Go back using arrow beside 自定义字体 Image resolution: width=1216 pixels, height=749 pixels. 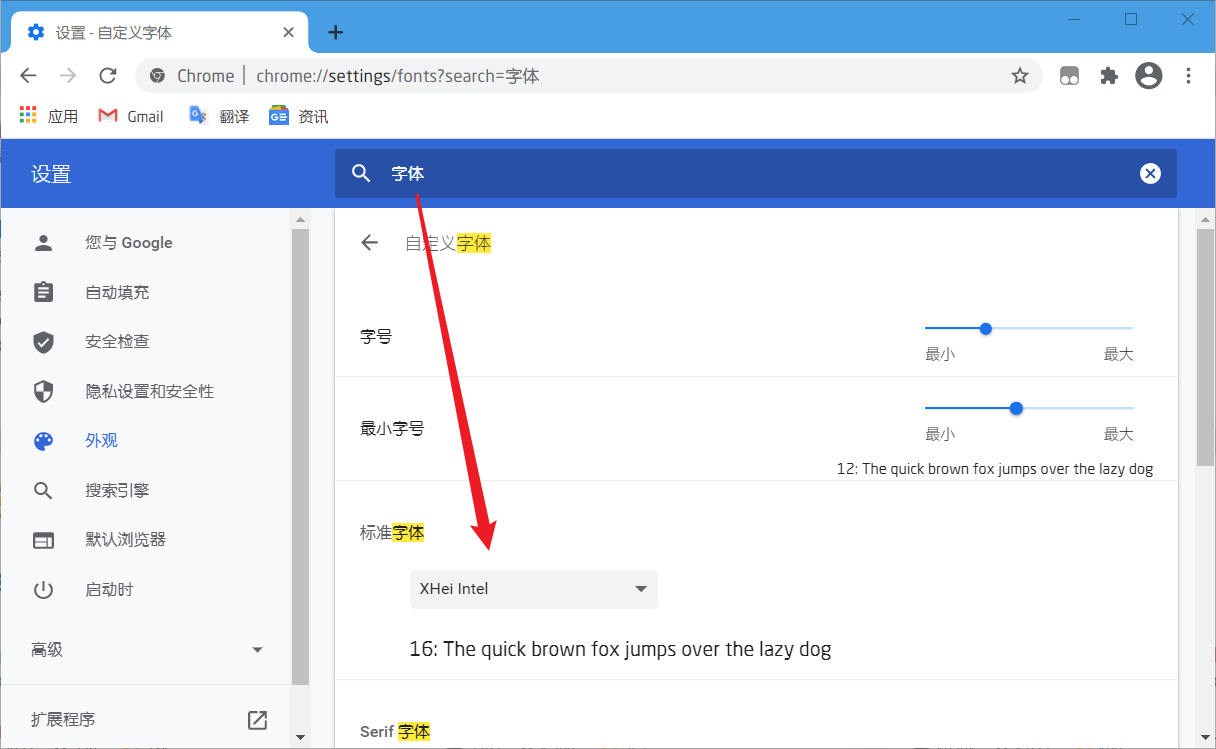[x=370, y=243]
